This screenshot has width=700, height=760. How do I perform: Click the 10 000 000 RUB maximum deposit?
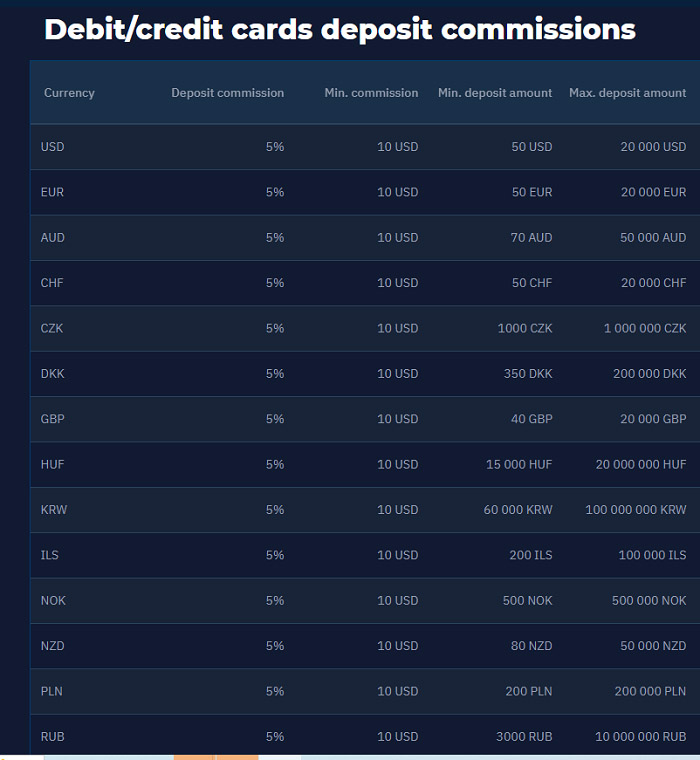click(640, 737)
